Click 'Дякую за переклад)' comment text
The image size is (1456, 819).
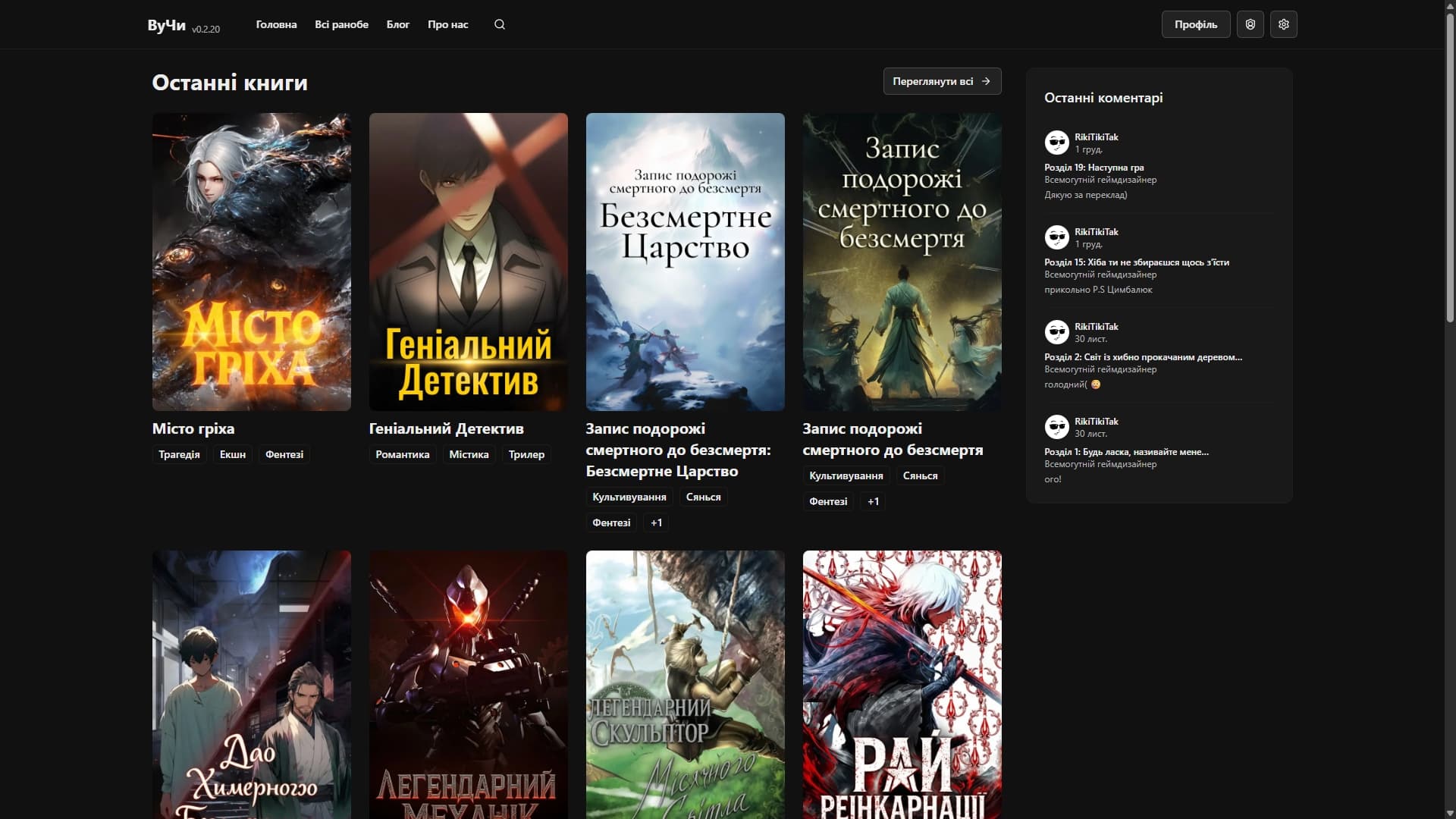(x=1085, y=195)
